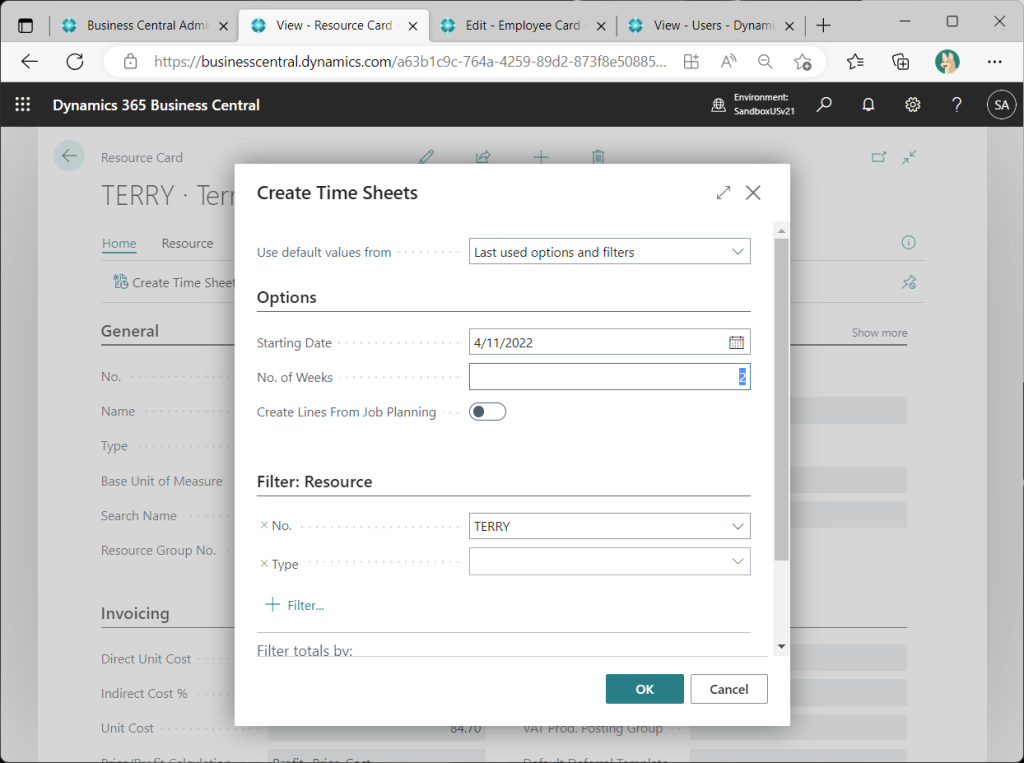
Task: Open a new browser tab
Action: 824,25
